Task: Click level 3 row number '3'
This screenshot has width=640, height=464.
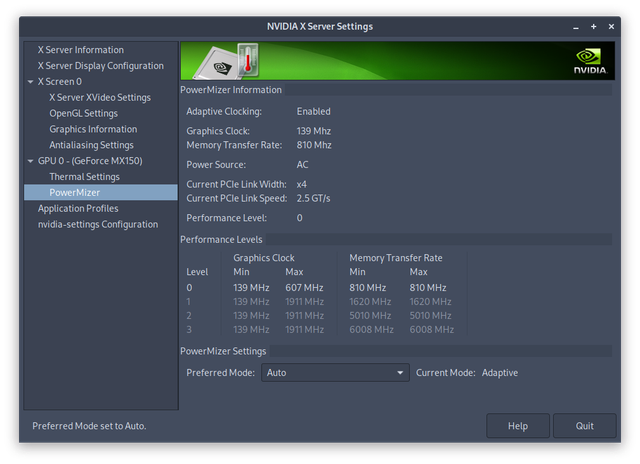Action: click(189, 329)
